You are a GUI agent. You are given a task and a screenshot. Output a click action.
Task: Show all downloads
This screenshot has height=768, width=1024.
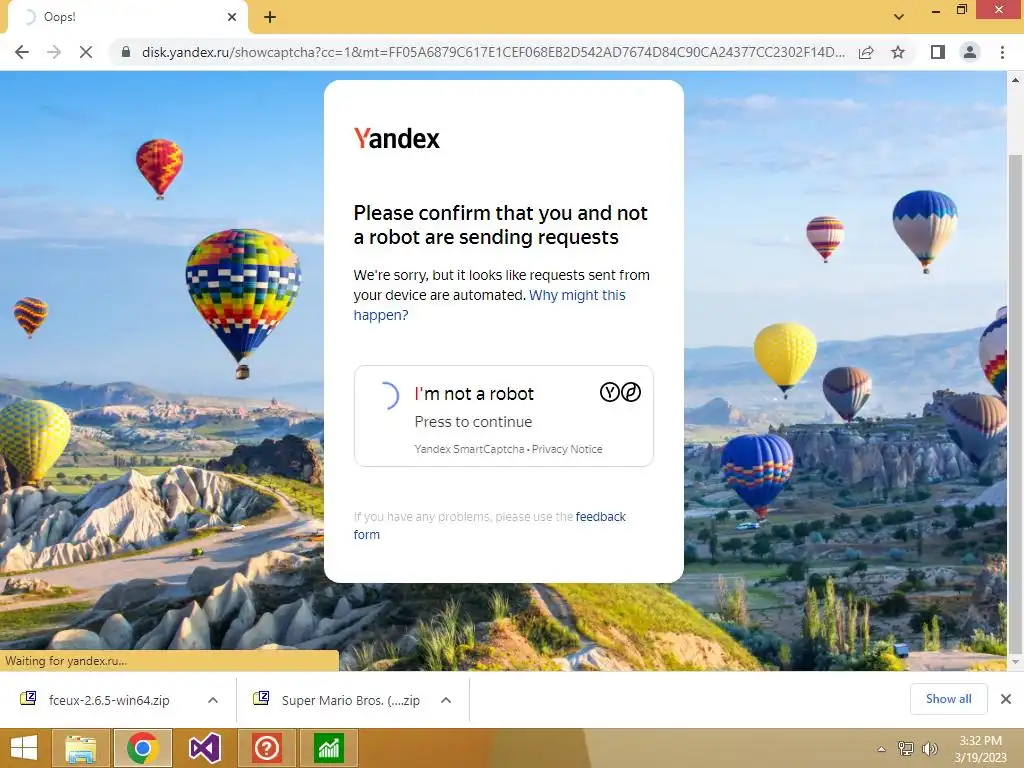[x=948, y=699]
